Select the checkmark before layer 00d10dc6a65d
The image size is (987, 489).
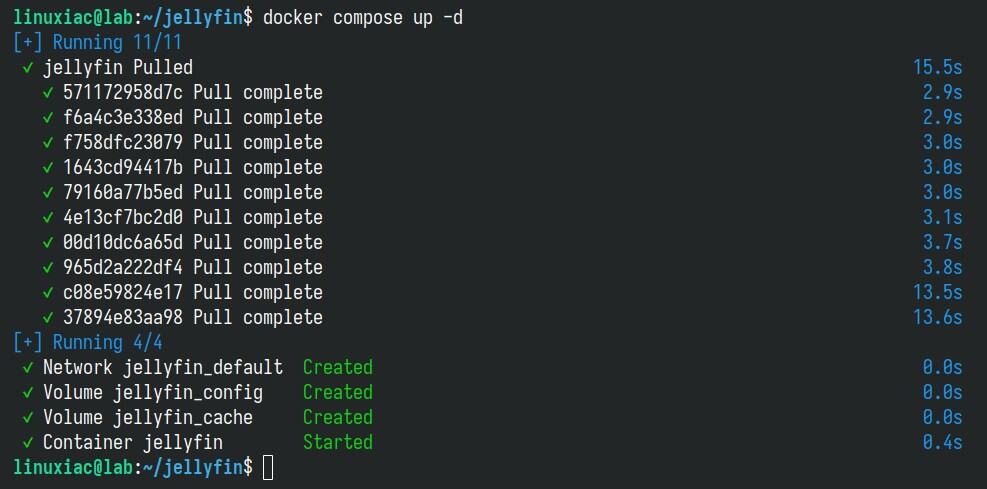coord(48,243)
